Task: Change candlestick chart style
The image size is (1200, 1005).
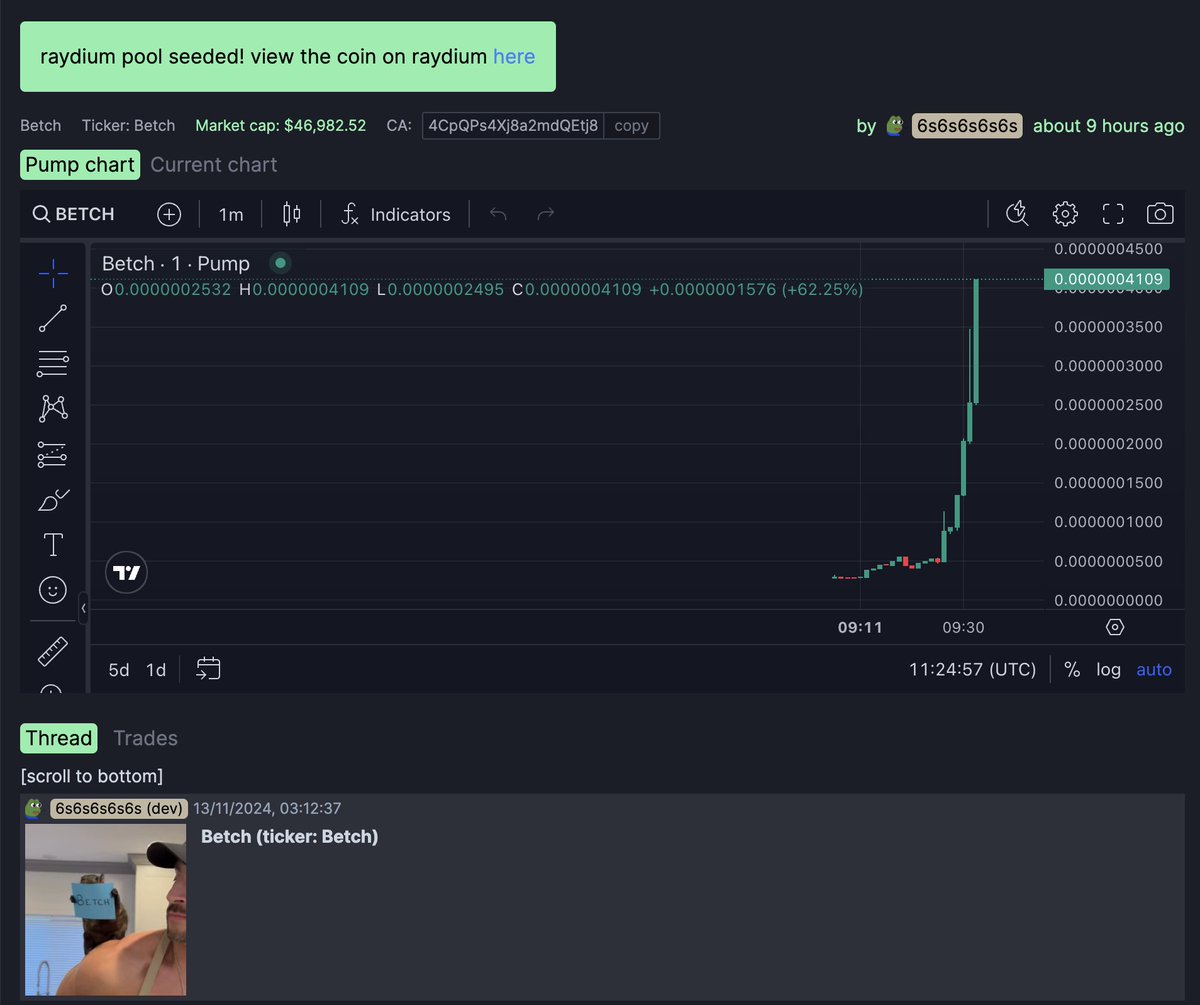Action: pyautogui.click(x=292, y=214)
